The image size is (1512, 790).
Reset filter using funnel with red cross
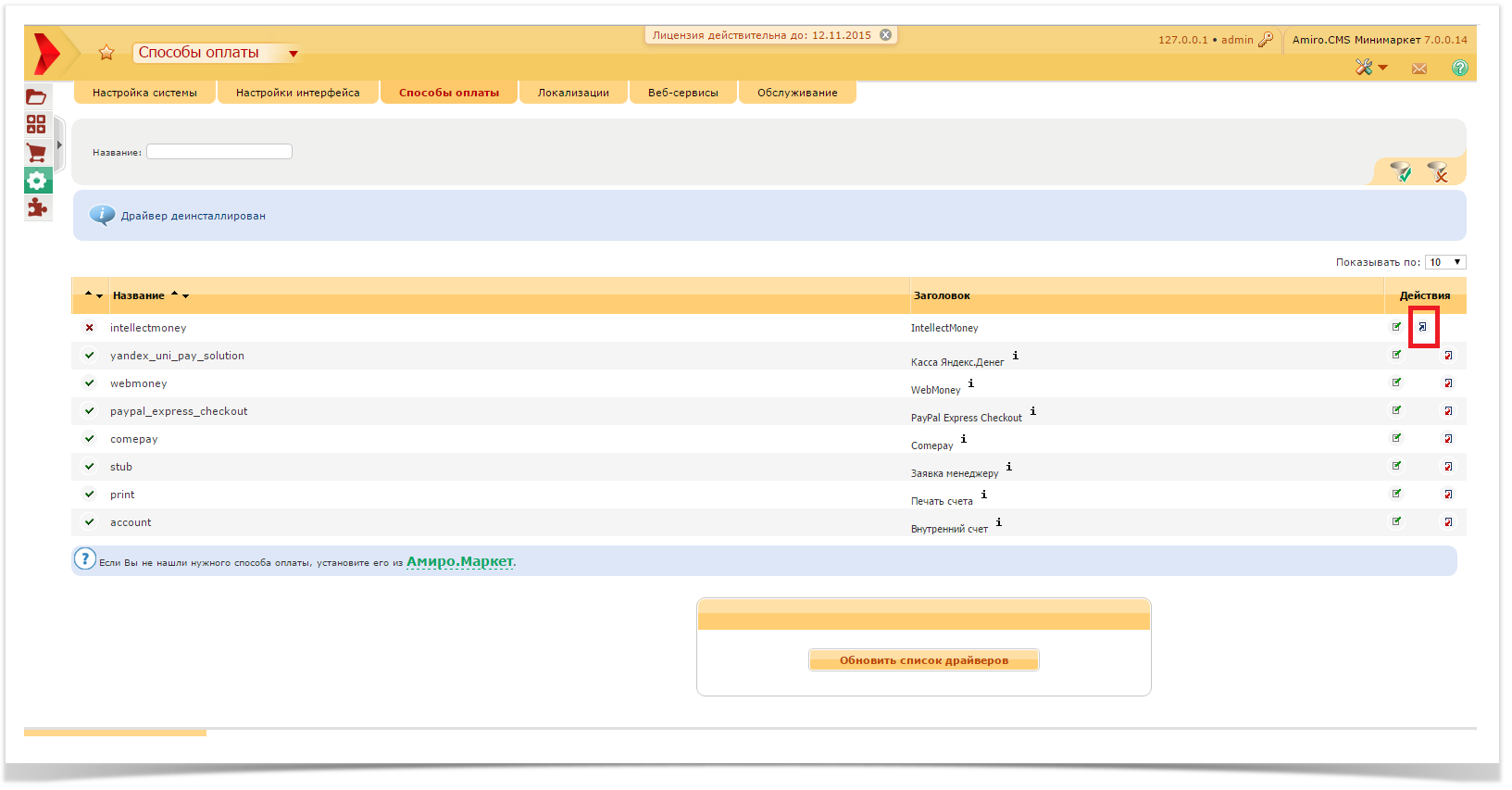point(1438,172)
